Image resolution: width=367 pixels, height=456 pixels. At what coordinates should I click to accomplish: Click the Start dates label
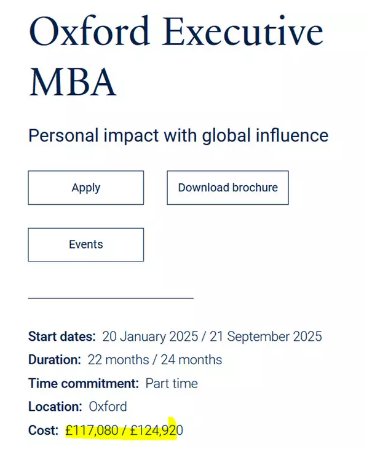point(62,337)
